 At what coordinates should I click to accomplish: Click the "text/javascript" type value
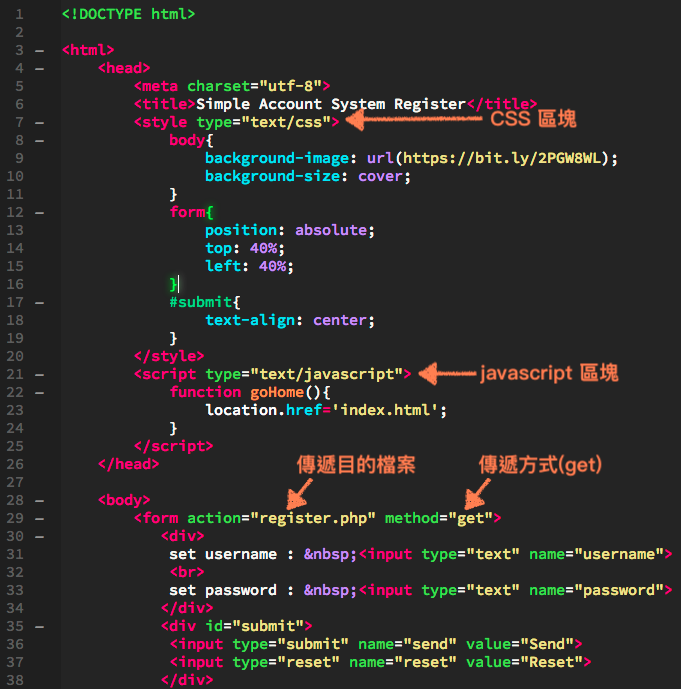click(x=326, y=374)
